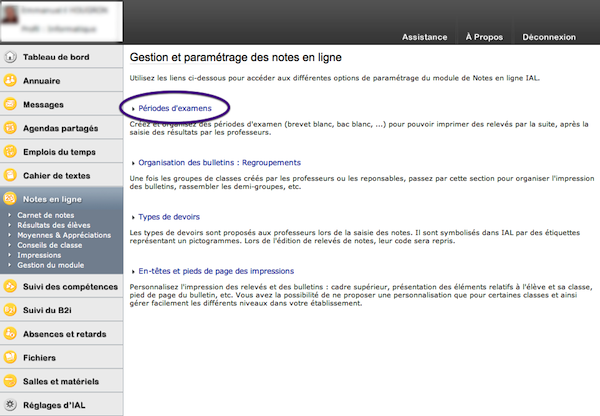Open Cahier de textes icon
600x416 pixels.
(x=10, y=176)
